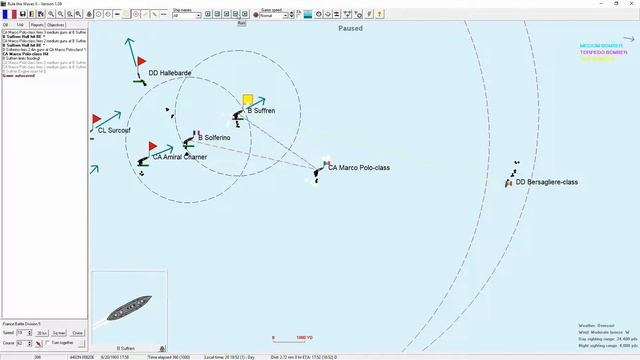The image size is (640, 360).
Task: Click the Game speed spinner arrows
Action: click(x=291, y=15)
